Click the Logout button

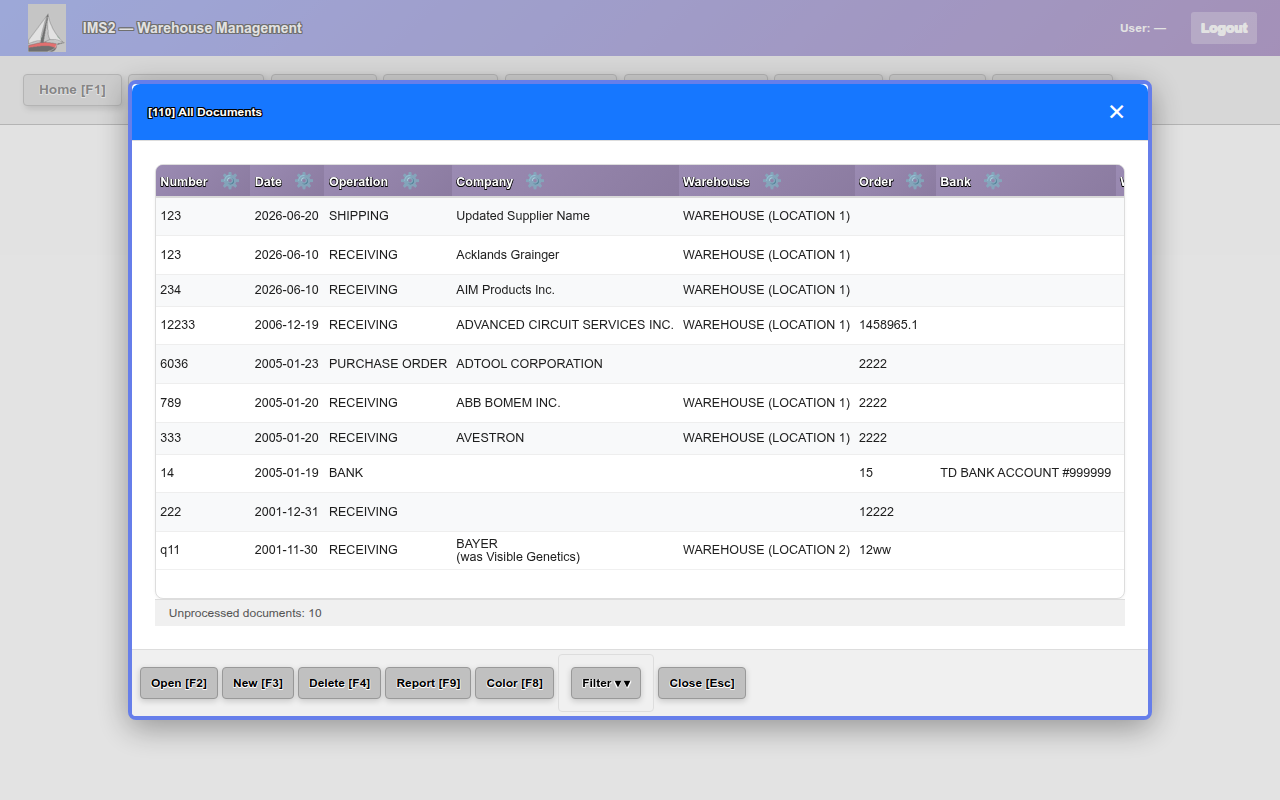tap(1224, 28)
